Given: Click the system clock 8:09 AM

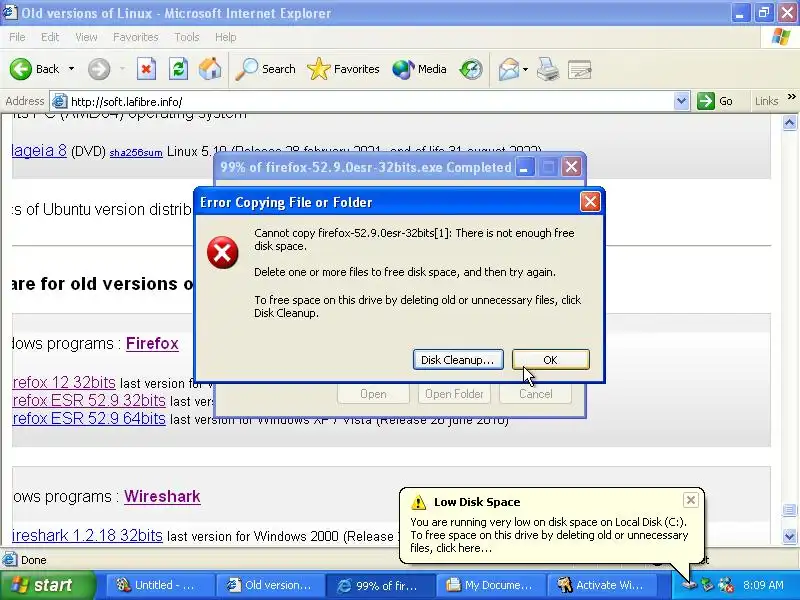Looking at the screenshot, I should click(763, 585).
